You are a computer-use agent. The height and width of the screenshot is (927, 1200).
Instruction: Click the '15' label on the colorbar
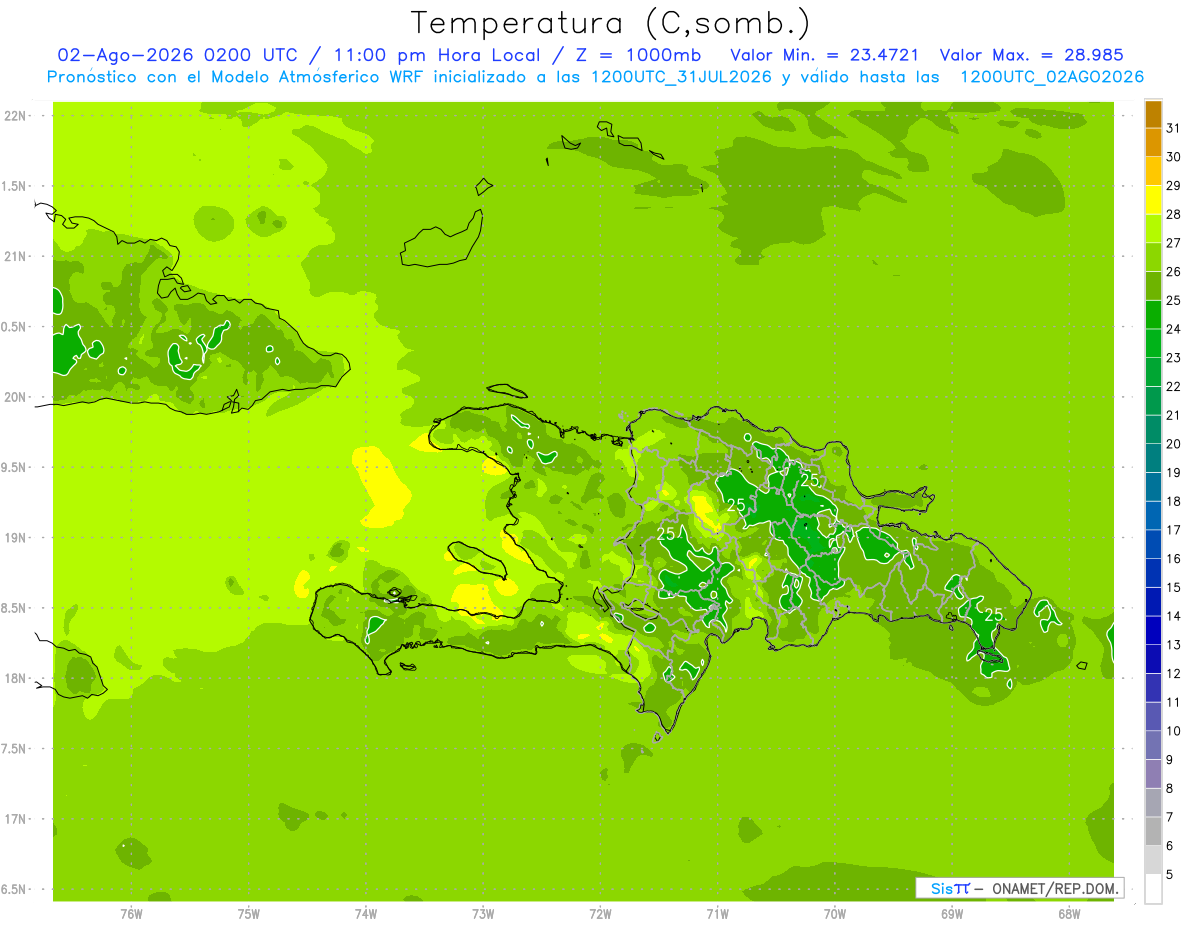coord(1173,587)
